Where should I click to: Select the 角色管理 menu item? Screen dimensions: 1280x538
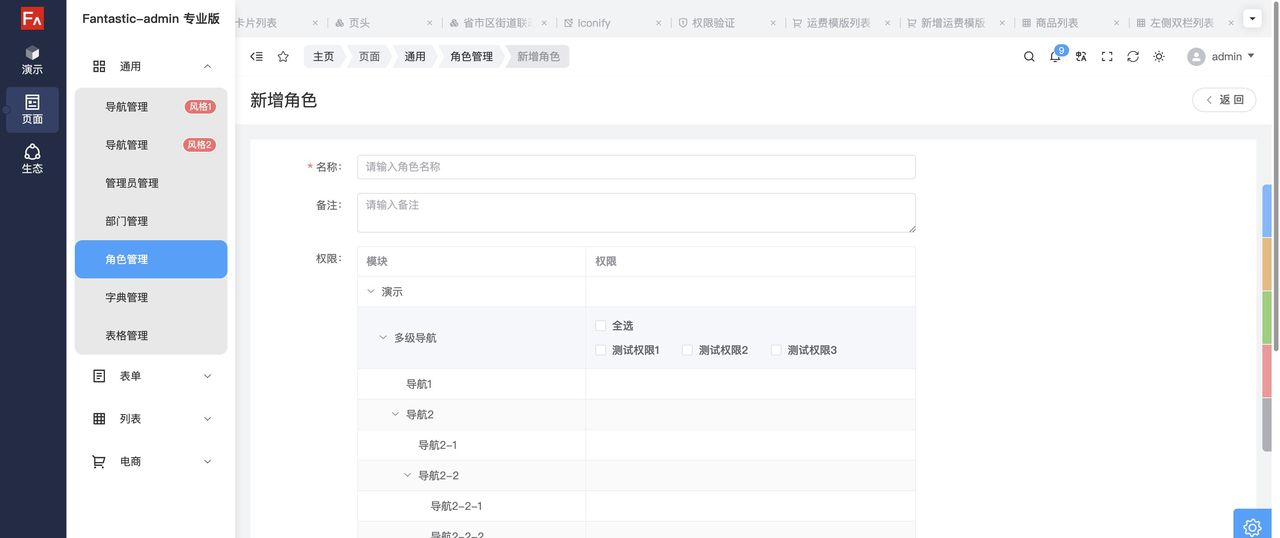point(151,259)
